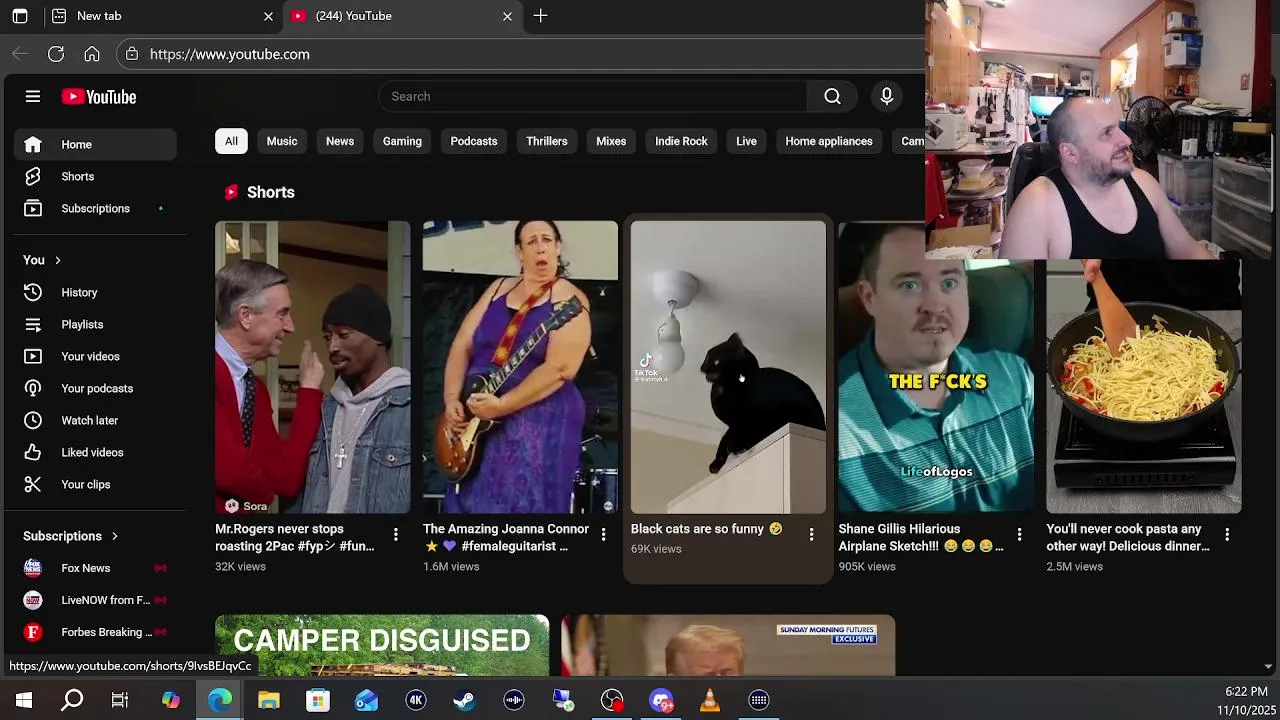This screenshot has height=720, width=1280.
Task: Open a new browser tab
Action: [540, 16]
